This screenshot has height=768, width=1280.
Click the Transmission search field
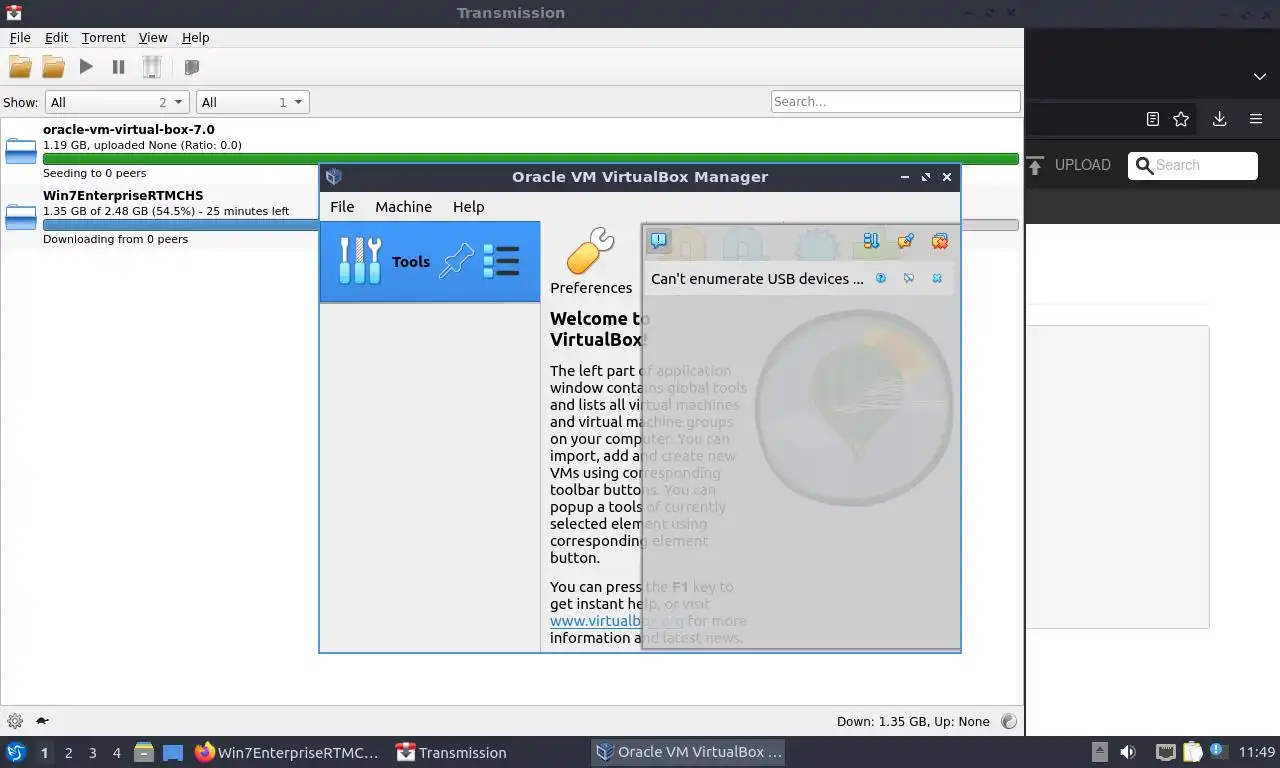(895, 101)
